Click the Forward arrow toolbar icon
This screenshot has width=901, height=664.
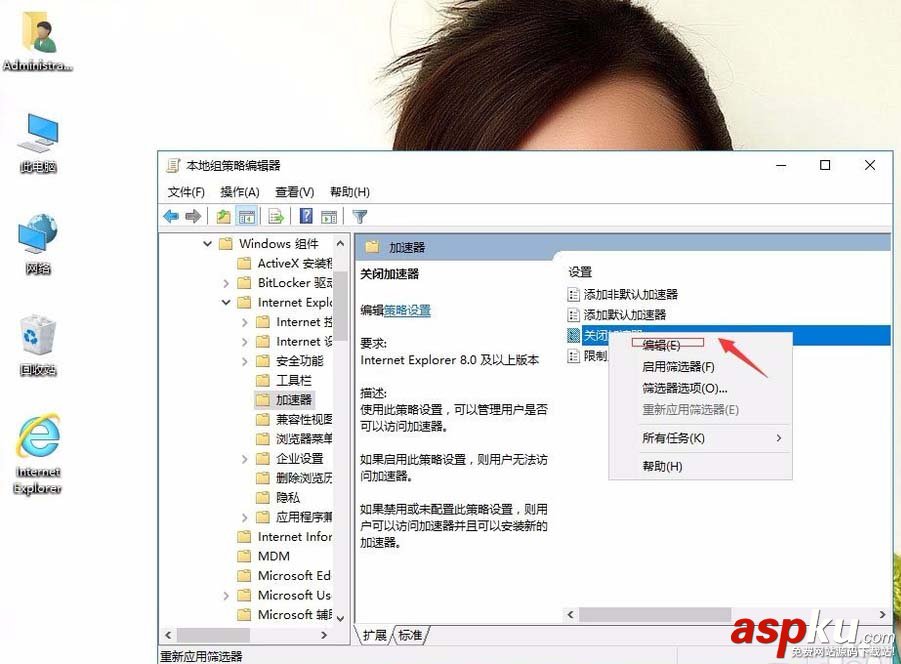(x=193, y=217)
